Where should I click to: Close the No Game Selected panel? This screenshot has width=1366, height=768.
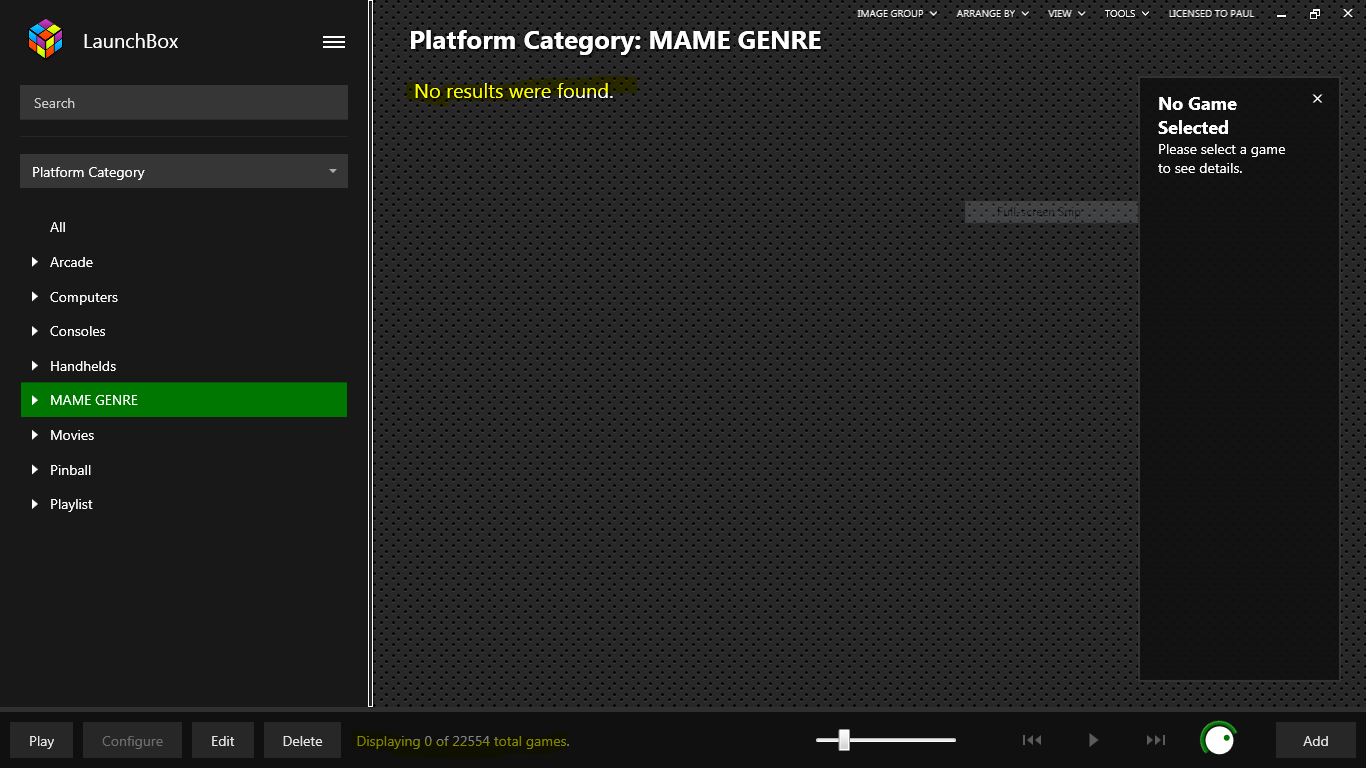[1317, 98]
